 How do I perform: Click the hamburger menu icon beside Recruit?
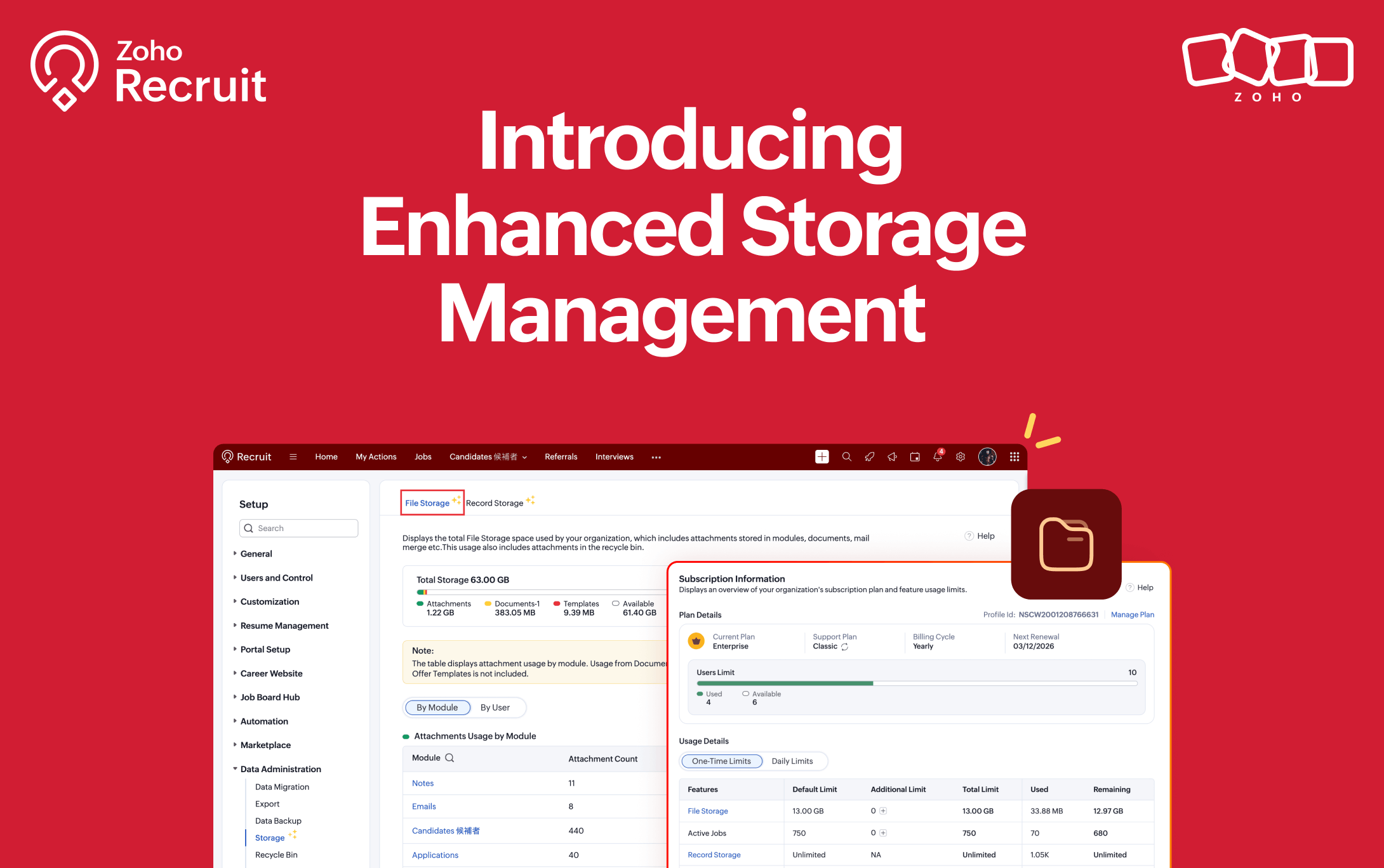tap(293, 457)
